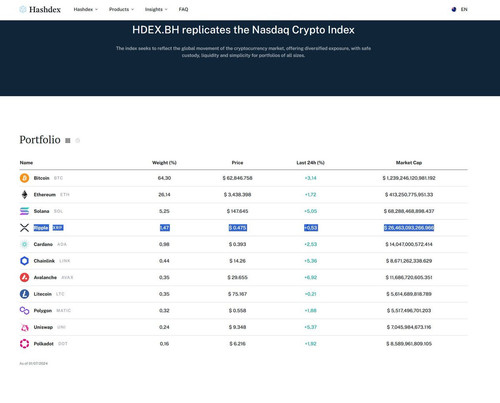500x403 pixels.
Task: Click Avalanche 24h change +6,92
Action: [x=310, y=277]
